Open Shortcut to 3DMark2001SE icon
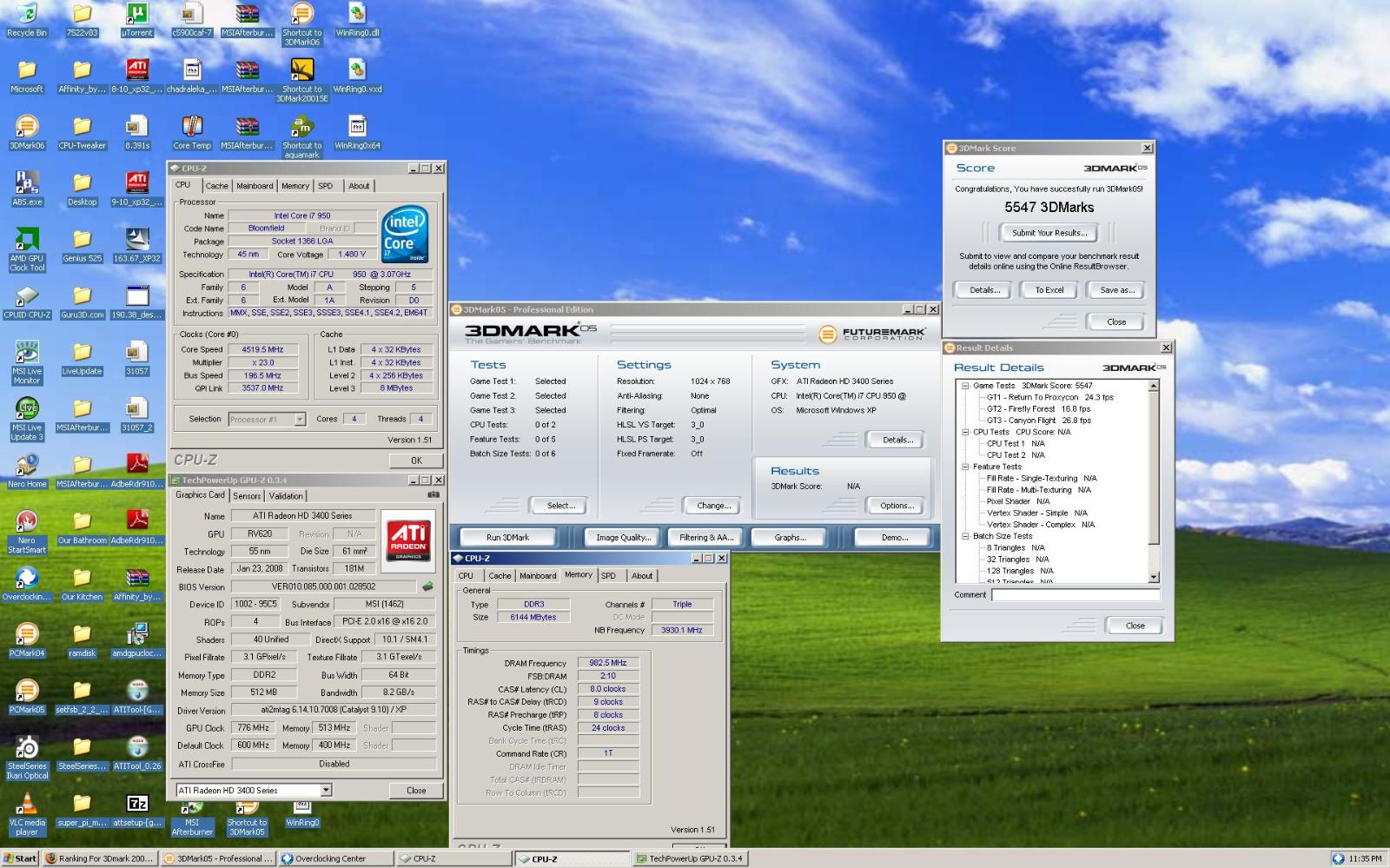Screen dimensions: 1390x868 (x=301, y=80)
